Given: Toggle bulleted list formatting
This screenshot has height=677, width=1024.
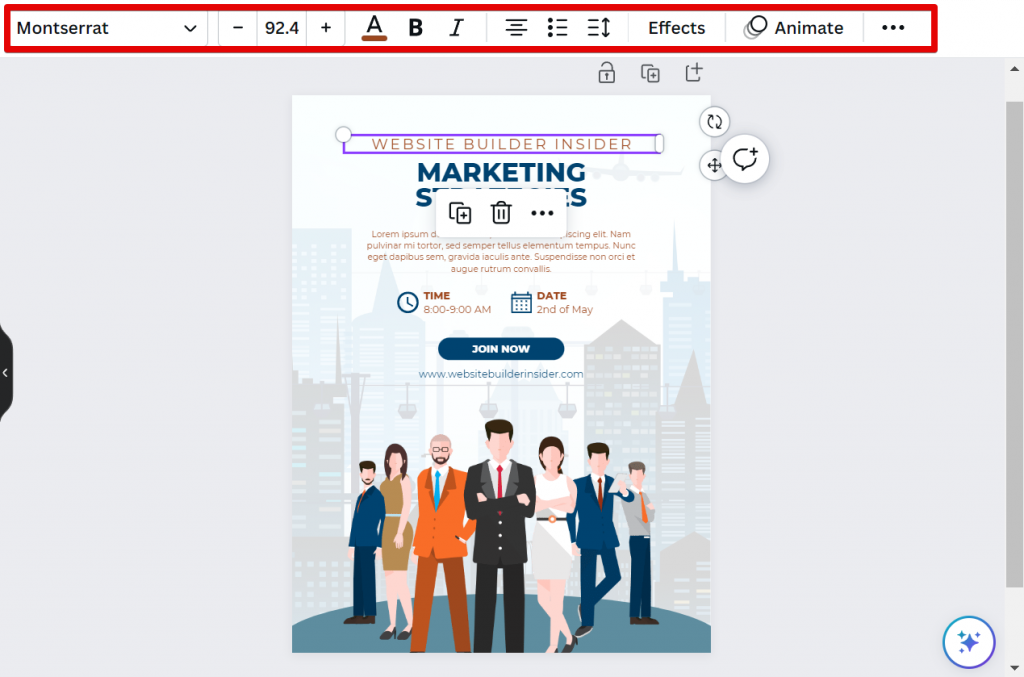Looking at the screenshot, I should click(557, 28).
